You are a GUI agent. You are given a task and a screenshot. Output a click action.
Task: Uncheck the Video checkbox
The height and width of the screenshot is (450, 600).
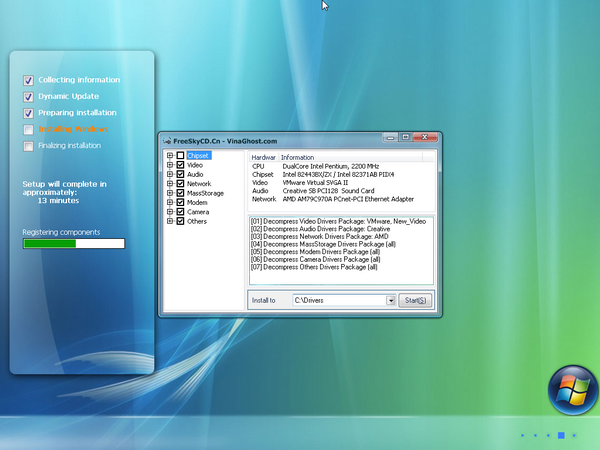click(x=180, y=165)
